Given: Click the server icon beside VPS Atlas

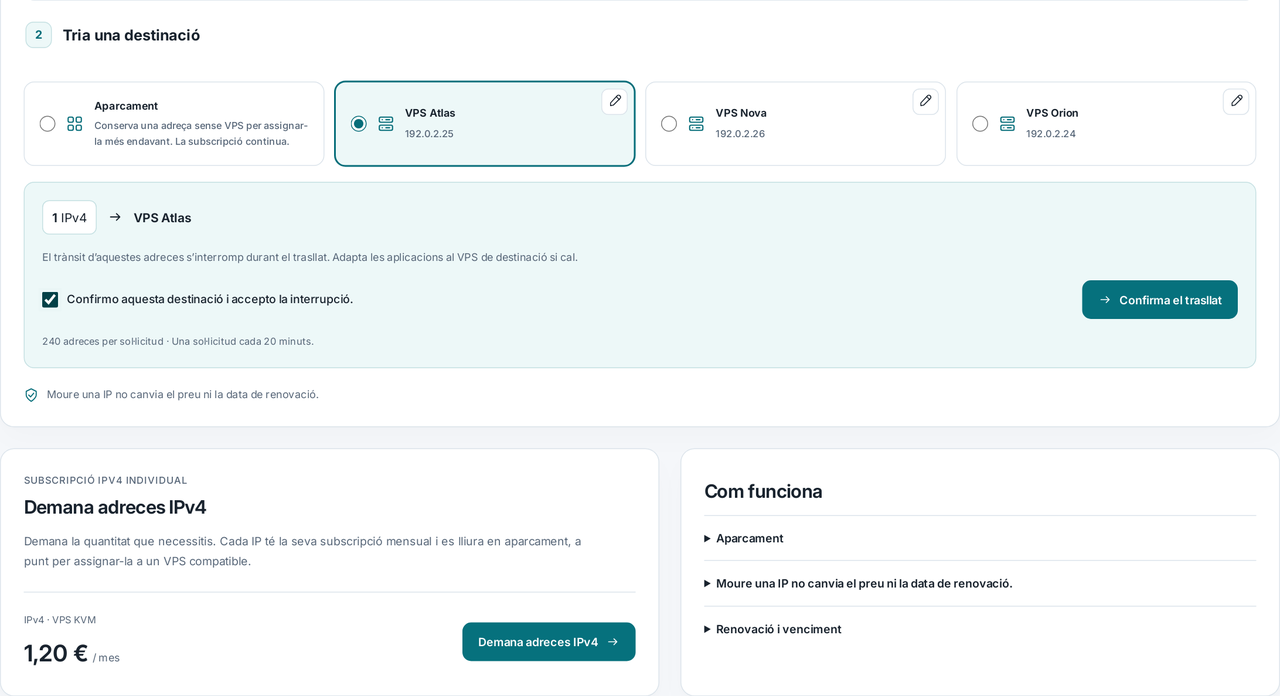Looking at the screenshot, I should click(386, 124).
